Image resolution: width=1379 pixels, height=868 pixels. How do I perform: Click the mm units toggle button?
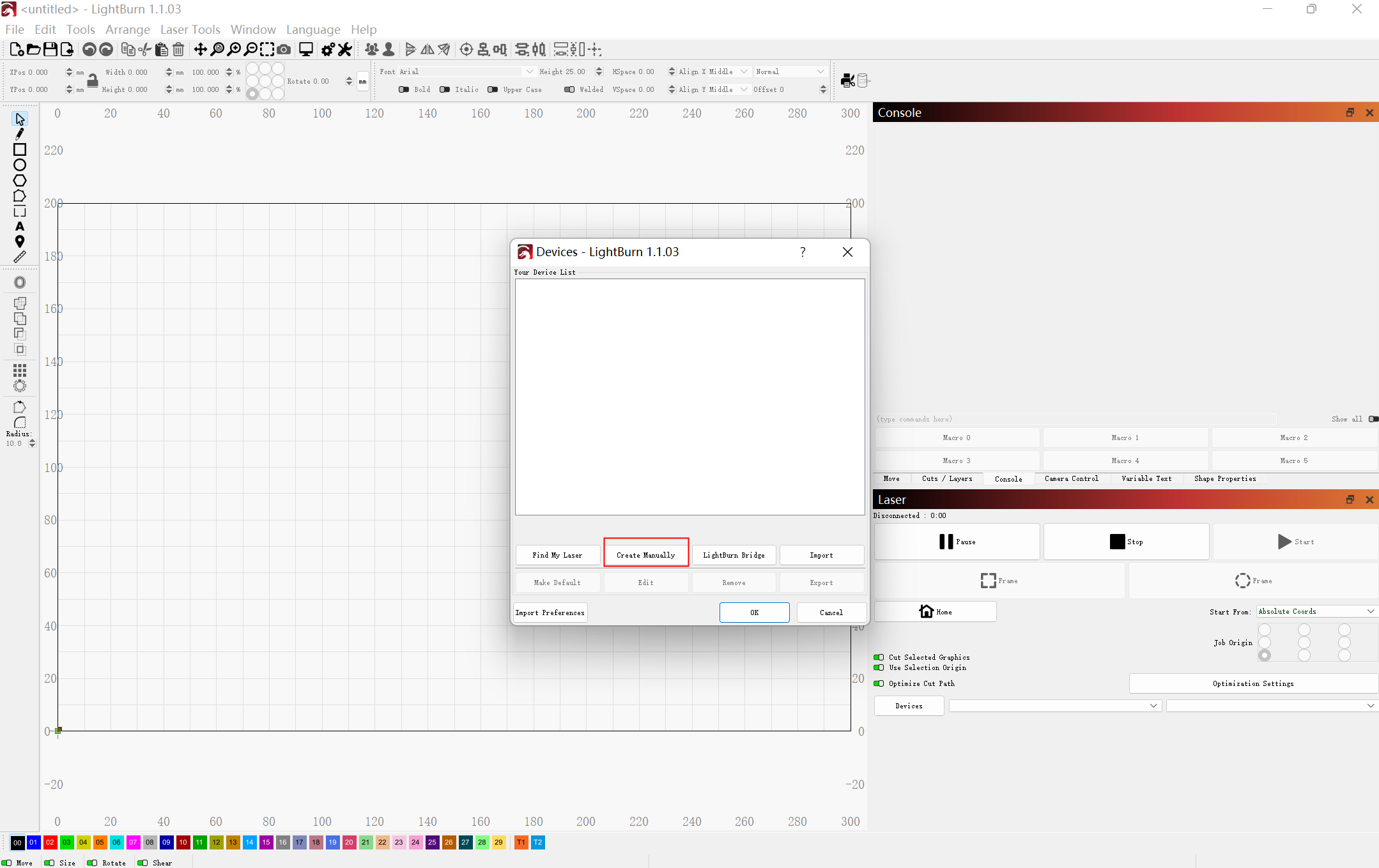tap(363, 81)
